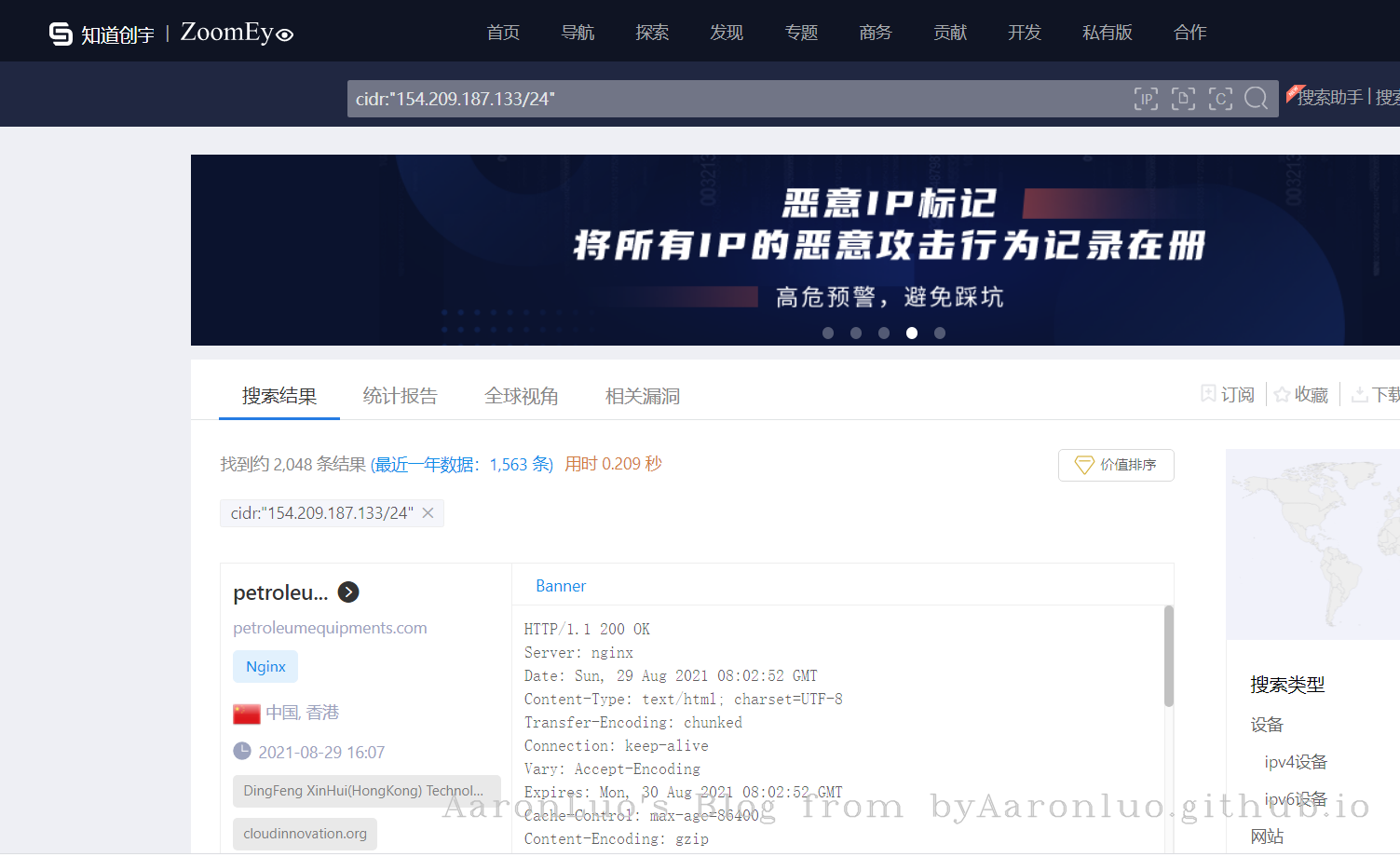Select the fourth banner carousel dot

tap(912, 333)
